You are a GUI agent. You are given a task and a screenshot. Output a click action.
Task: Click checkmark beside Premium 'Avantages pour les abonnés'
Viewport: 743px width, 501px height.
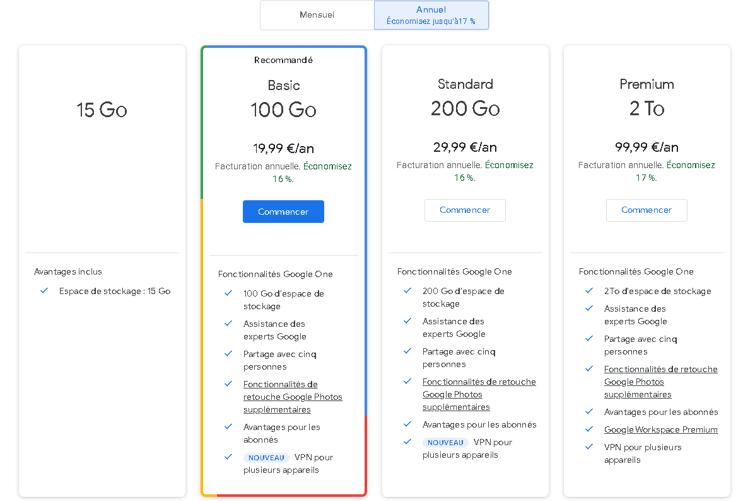(x=589, y=411)
